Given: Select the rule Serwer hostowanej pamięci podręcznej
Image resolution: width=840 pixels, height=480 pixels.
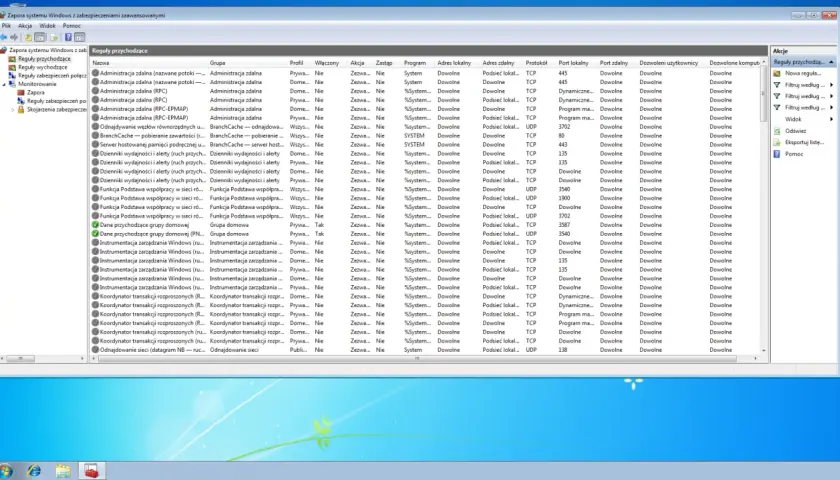Looking at the screenshot, I should coord(152,144).
